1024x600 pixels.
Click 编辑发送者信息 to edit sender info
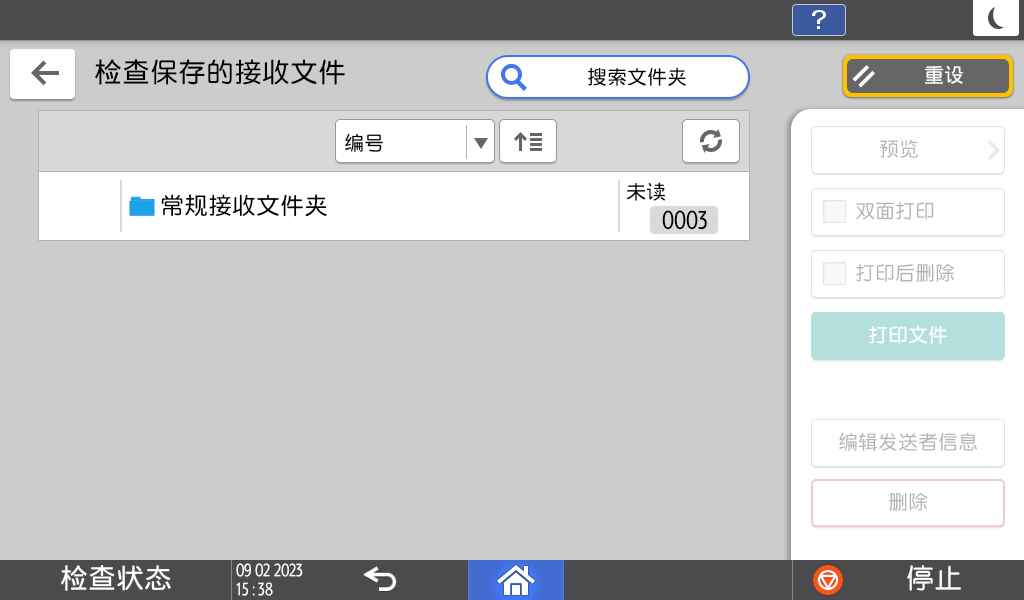point(906,443)
